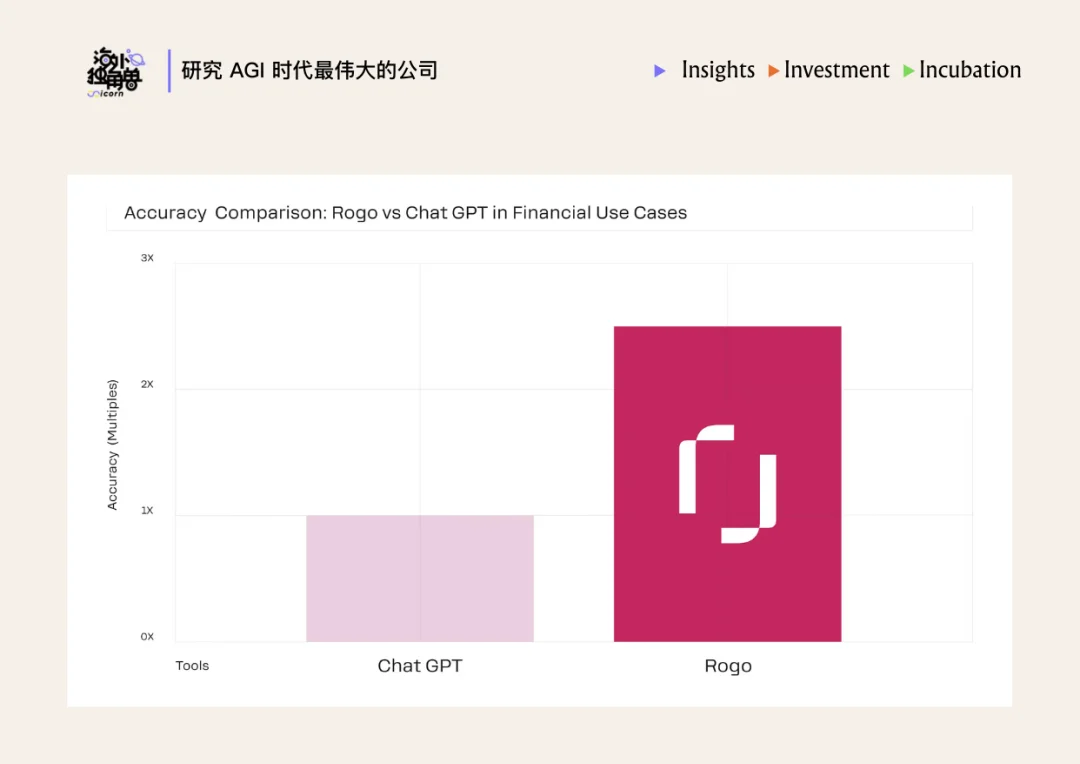Select the light pink Chat GPT bar color

(x=420, y=578)
